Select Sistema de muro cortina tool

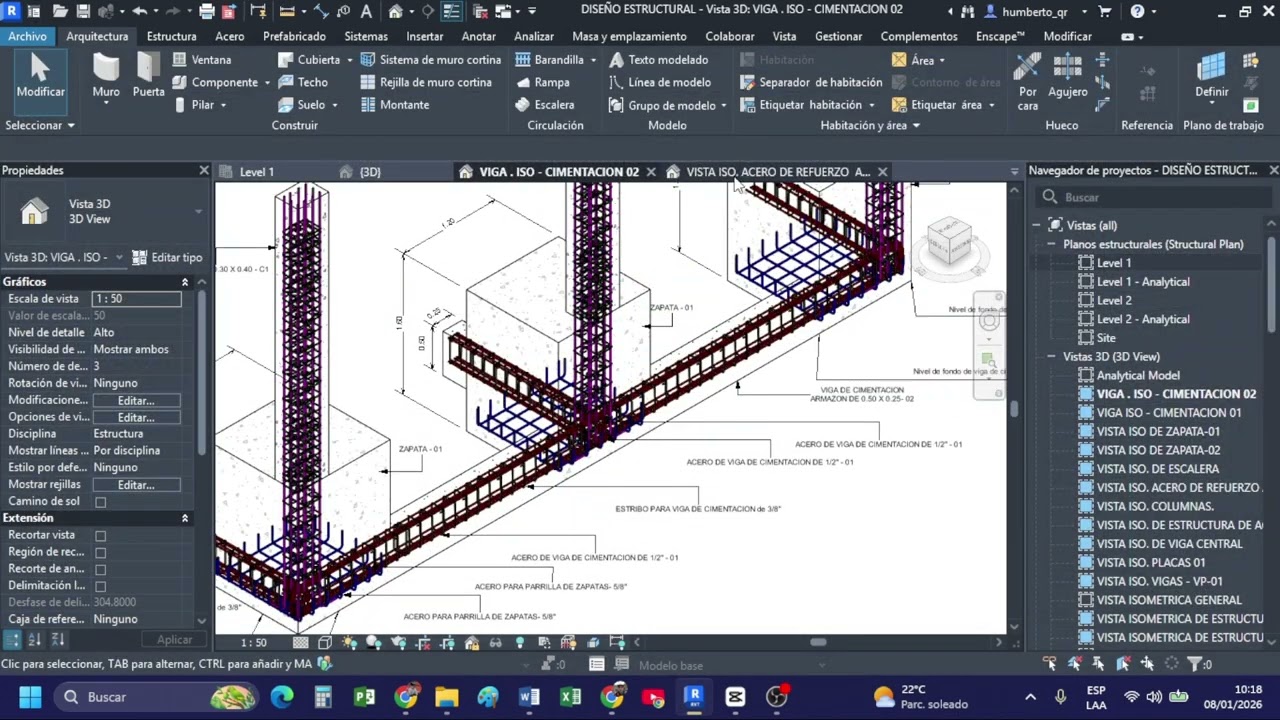tap(430, 60)
